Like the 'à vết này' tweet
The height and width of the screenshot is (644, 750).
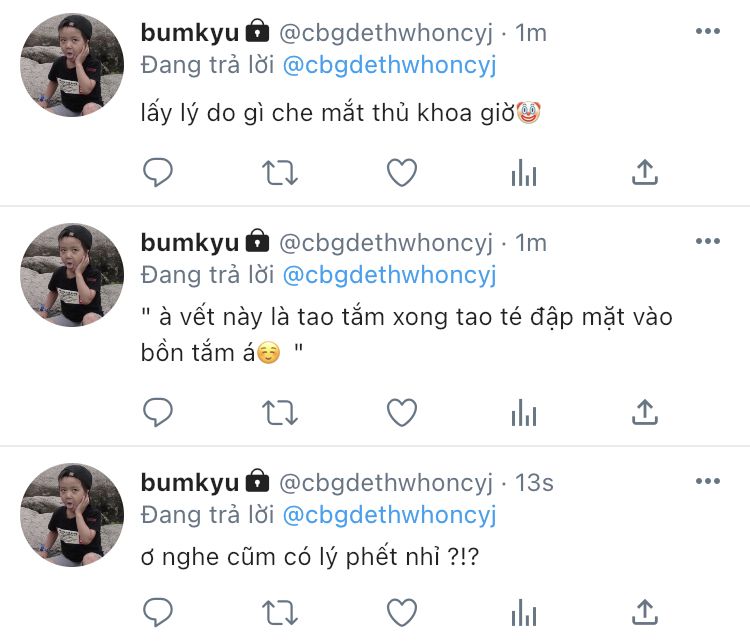(x=402, y=412)
